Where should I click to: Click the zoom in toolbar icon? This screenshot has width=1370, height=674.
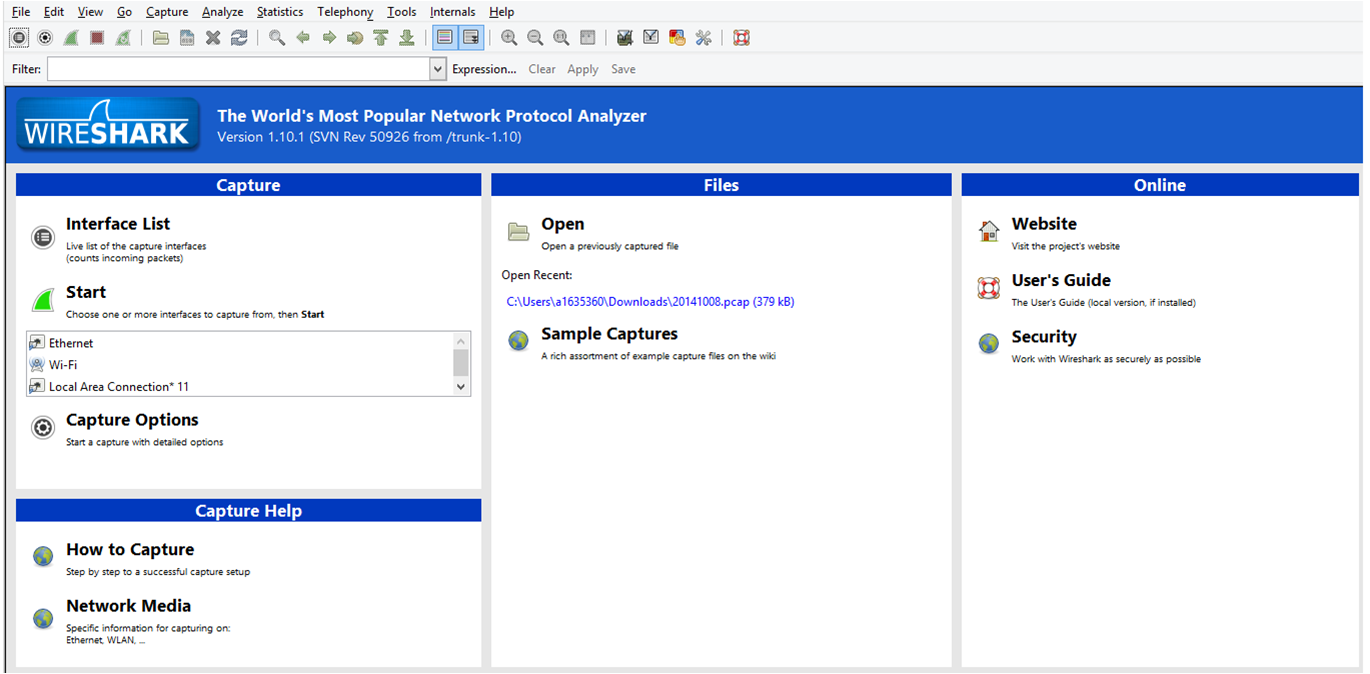(509, 38)
